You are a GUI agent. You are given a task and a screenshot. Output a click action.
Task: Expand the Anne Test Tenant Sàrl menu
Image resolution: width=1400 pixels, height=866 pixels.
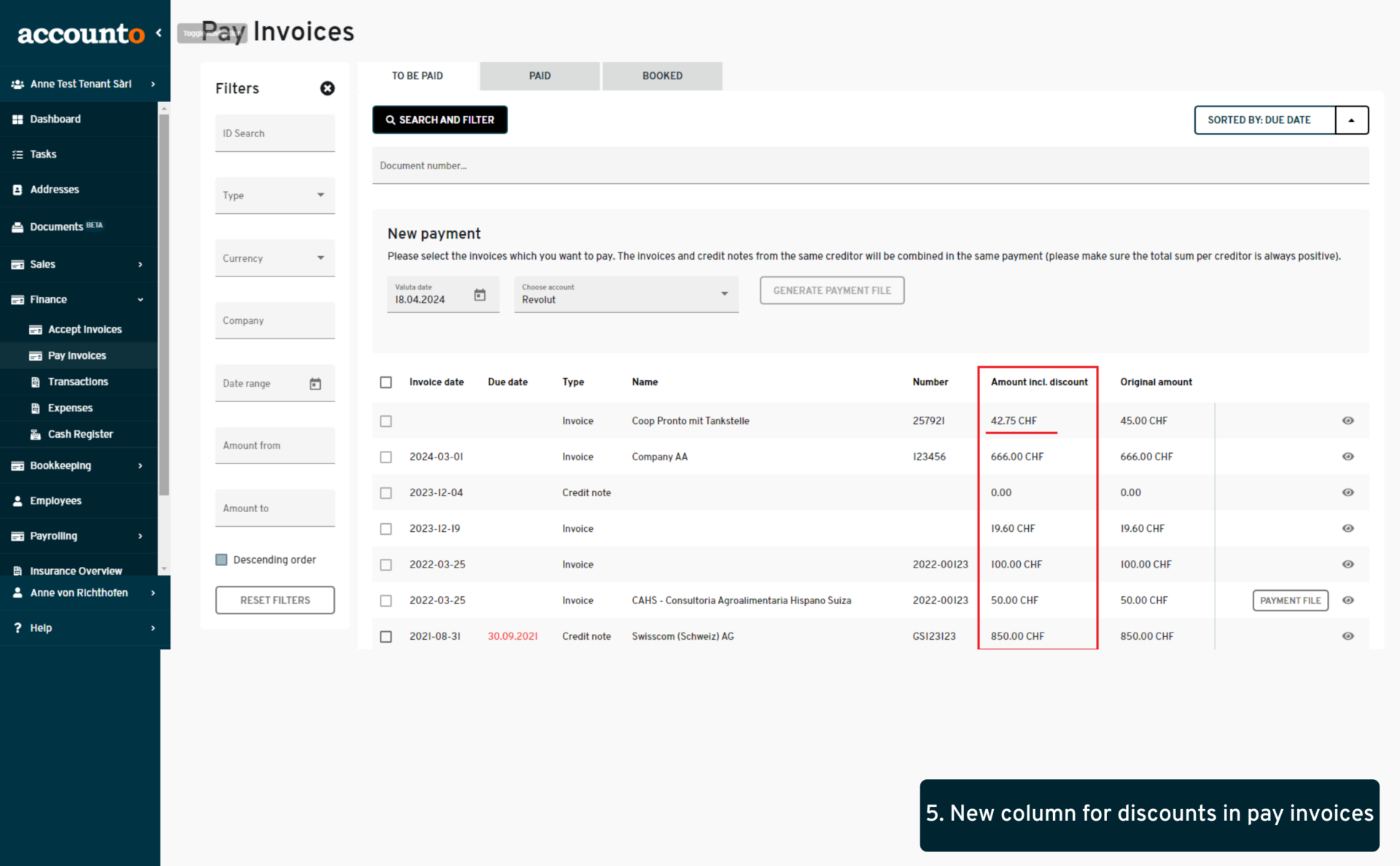[x=84, y=84]
